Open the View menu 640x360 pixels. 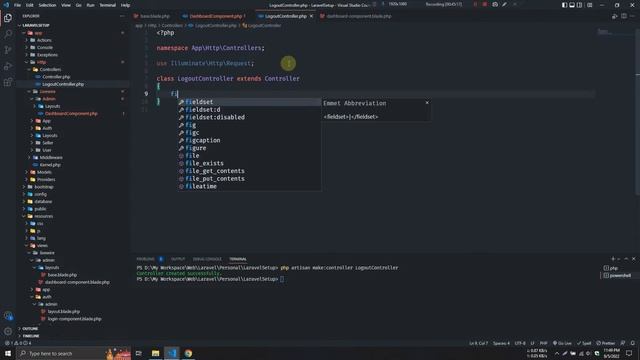tap(66, 5)
